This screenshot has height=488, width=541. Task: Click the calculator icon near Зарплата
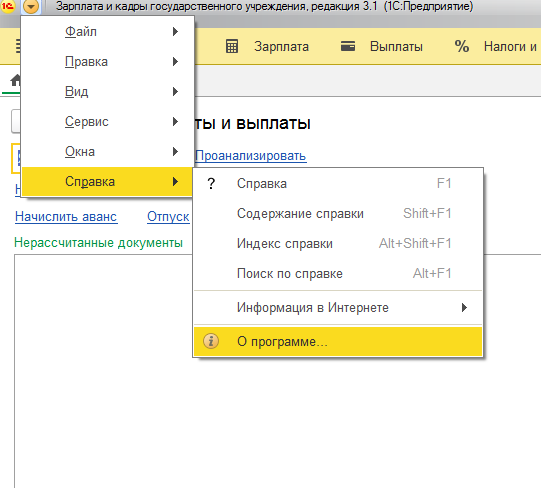[232, 47]
